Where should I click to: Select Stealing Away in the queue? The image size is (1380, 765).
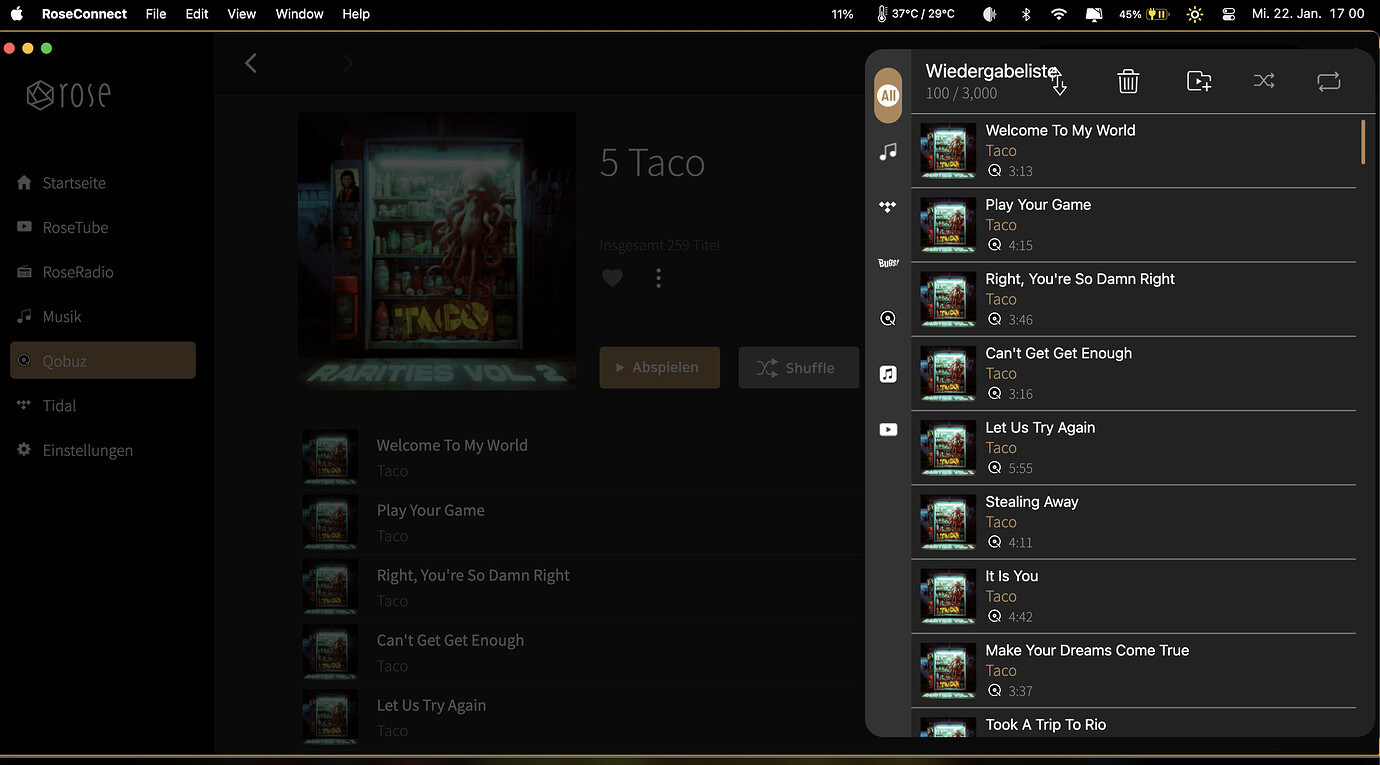tap(1134, 522)
